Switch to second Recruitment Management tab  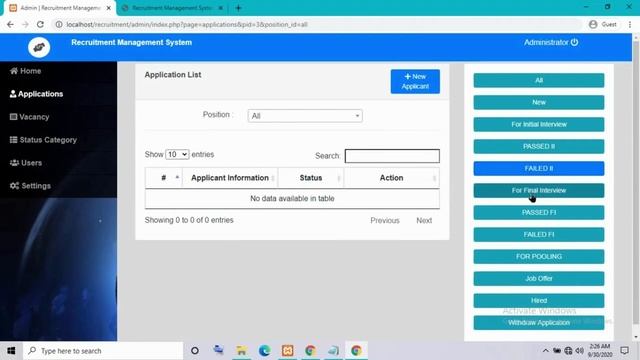[x=172, y=8]
